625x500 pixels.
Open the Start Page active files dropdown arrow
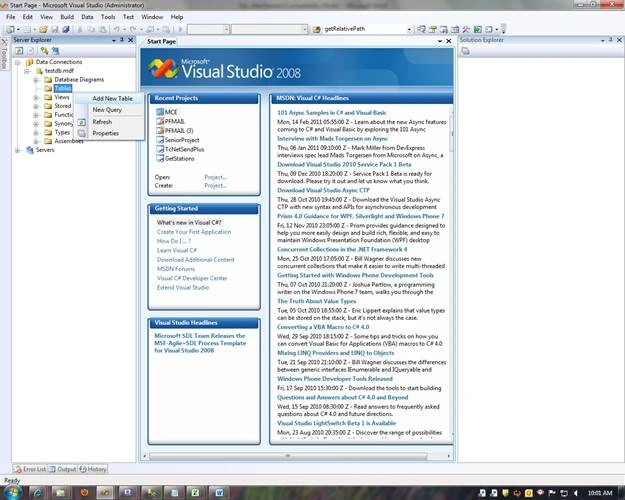click(x=440, y=41)
